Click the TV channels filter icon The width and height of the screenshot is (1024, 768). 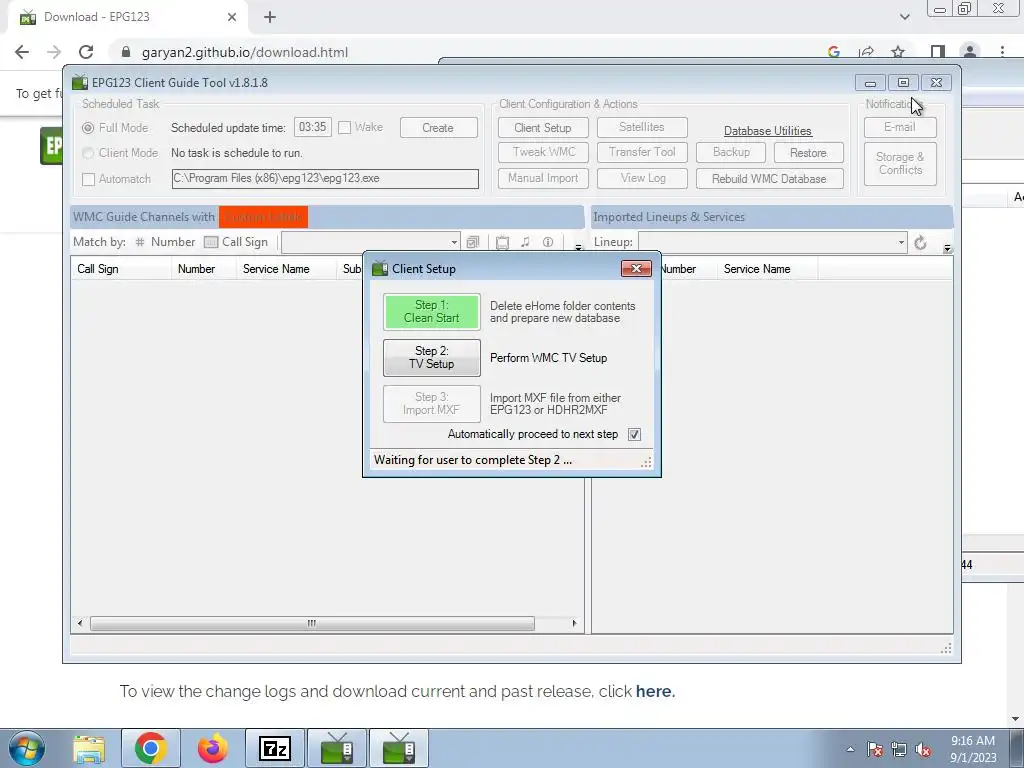coord(502,242)
